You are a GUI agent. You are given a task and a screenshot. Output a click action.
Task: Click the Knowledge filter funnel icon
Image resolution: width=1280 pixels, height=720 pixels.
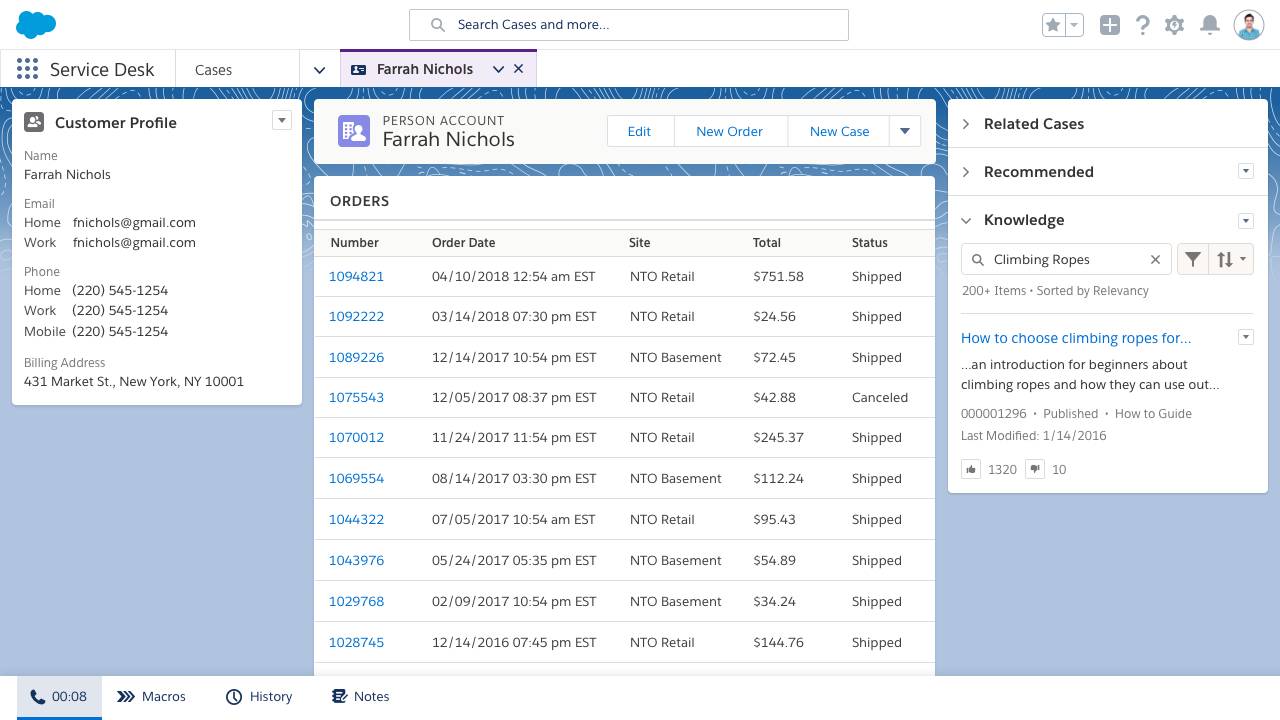1193,259
